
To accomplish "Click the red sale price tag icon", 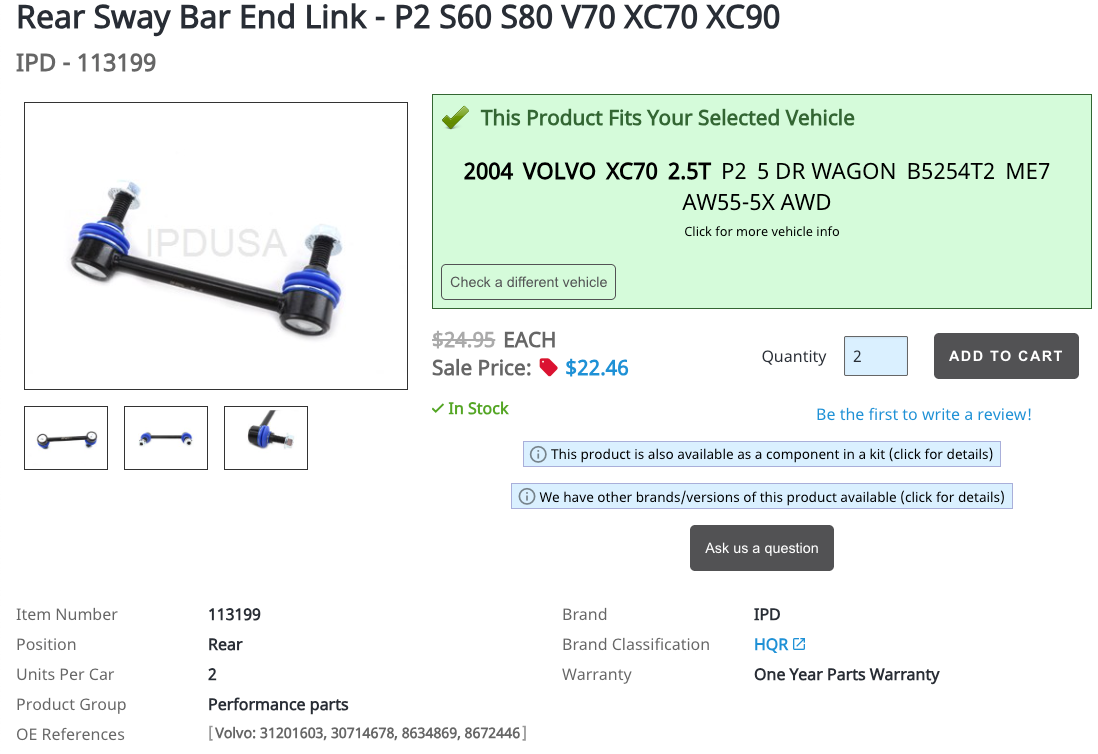I will 548,367.
